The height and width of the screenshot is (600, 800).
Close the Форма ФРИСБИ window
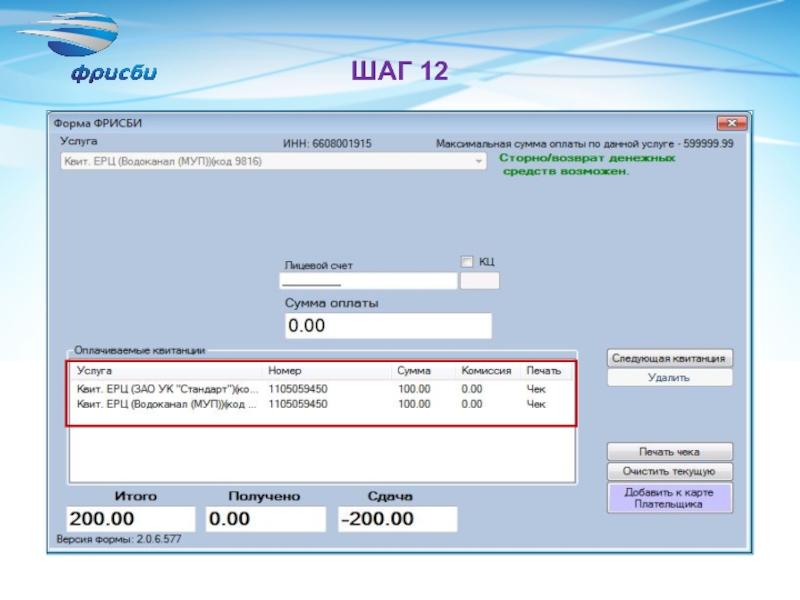tap(732, 123)
